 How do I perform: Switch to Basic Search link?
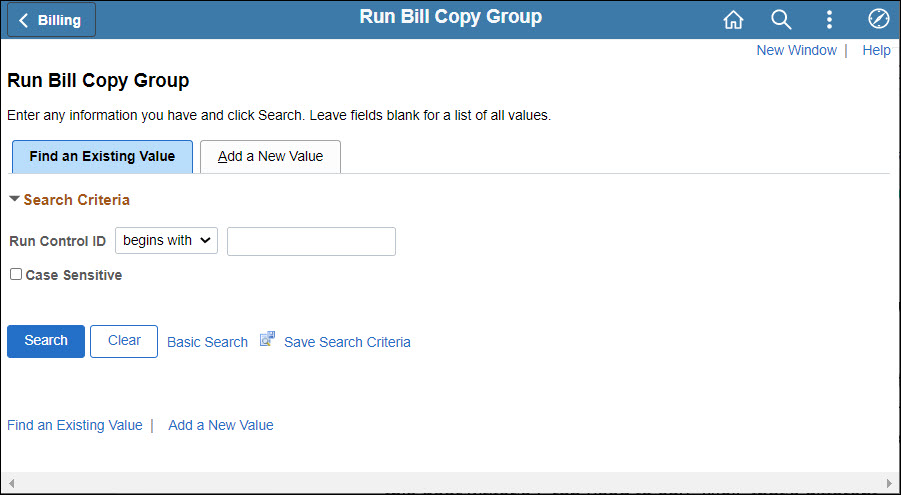click(207, 342)
